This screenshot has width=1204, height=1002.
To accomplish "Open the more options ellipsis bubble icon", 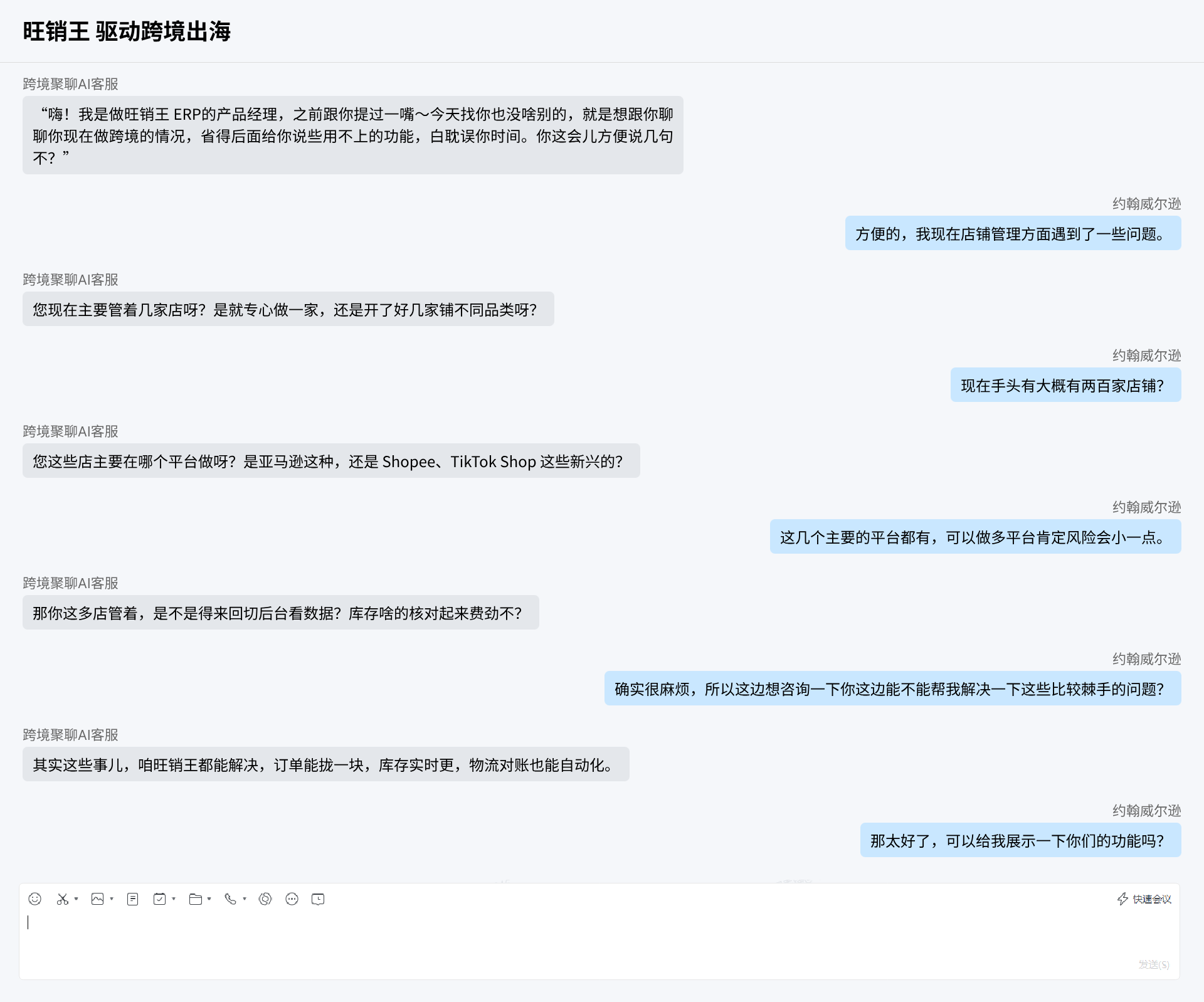I will point(292,899).
